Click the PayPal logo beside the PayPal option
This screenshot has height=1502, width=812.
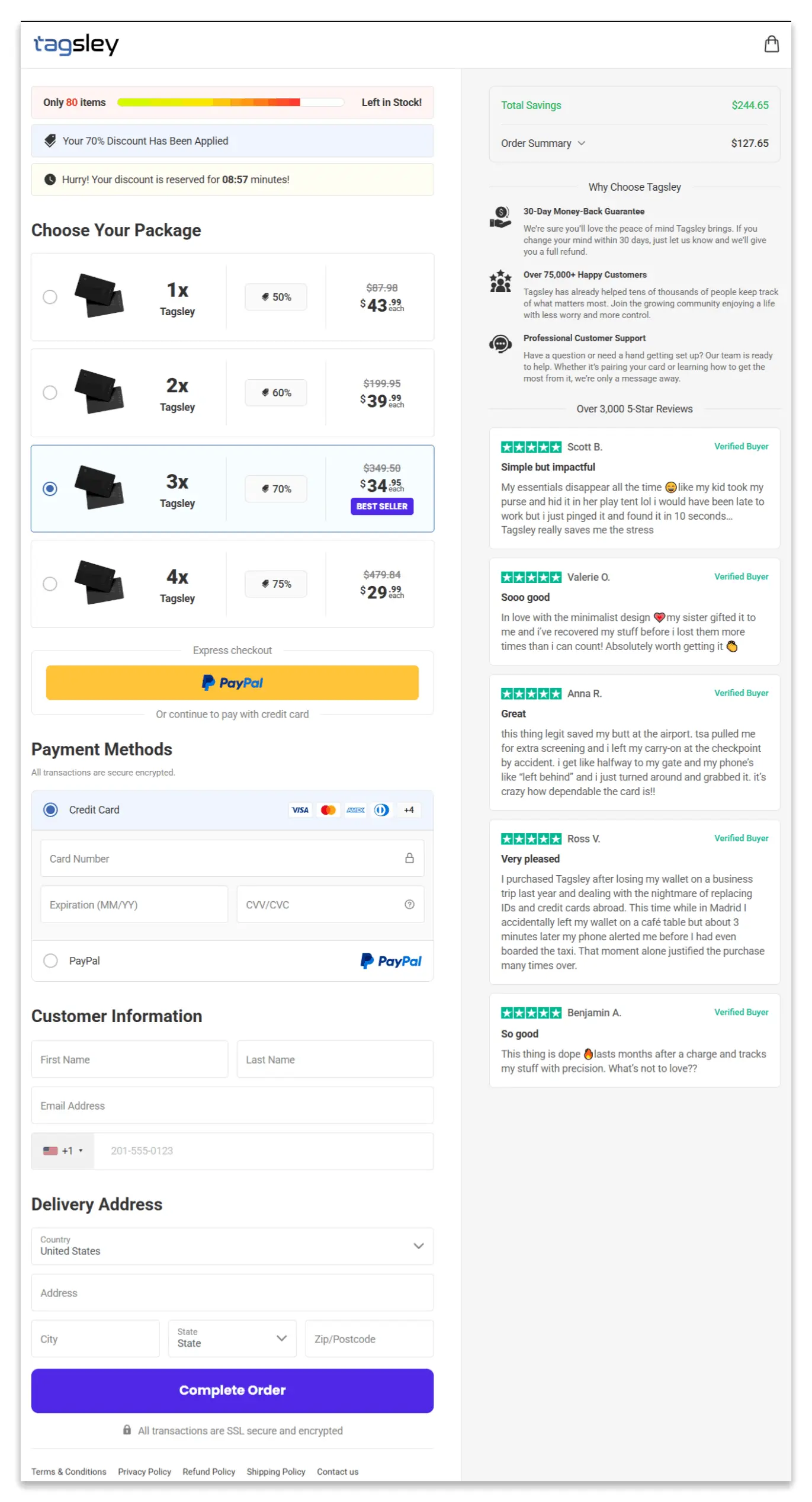pyautogui.click(x=390, y=960)
